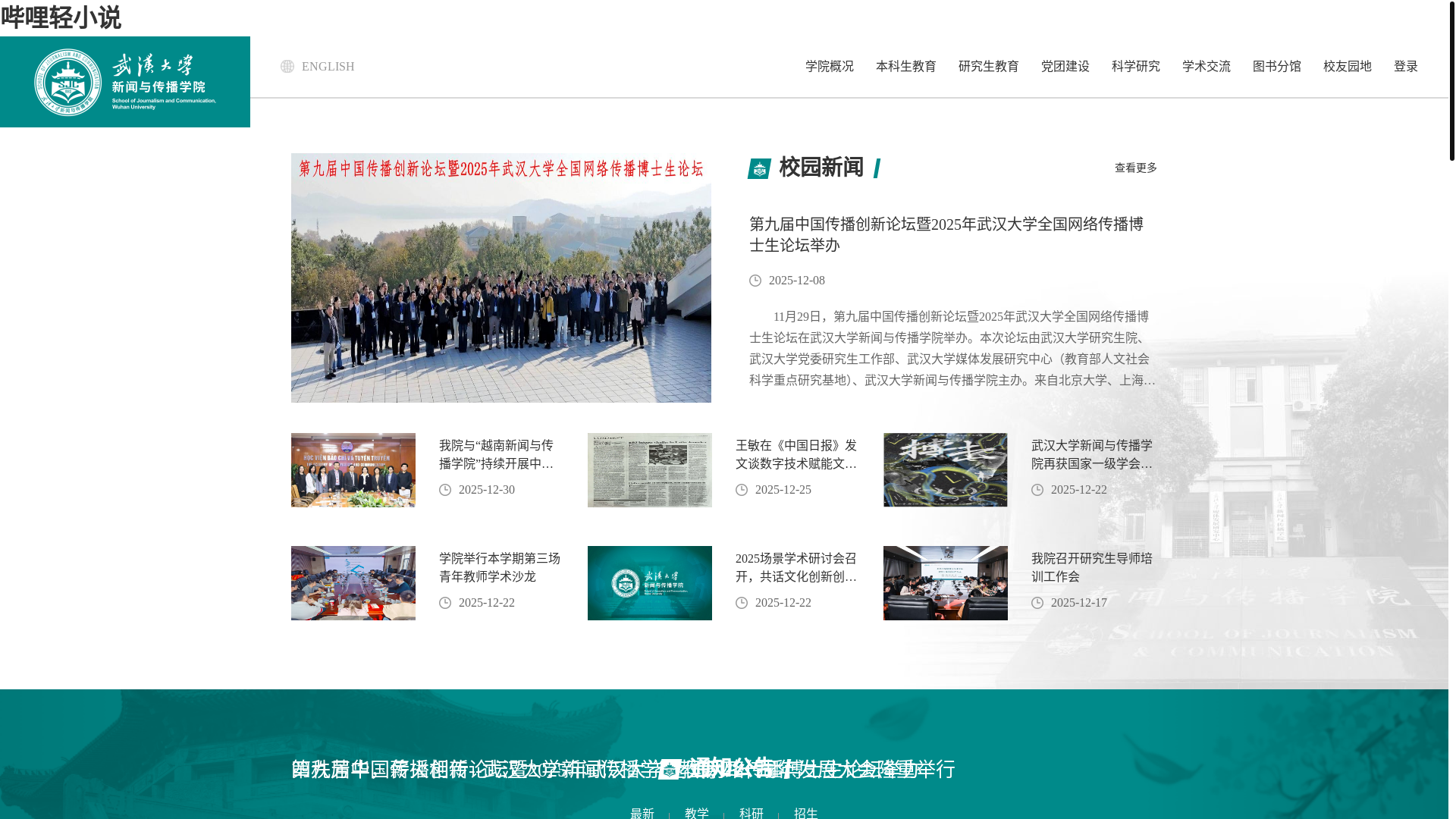1456x819 pixels.
Task: Open the 研究生导师培训 conference room thumbnail
Action: 946,583
